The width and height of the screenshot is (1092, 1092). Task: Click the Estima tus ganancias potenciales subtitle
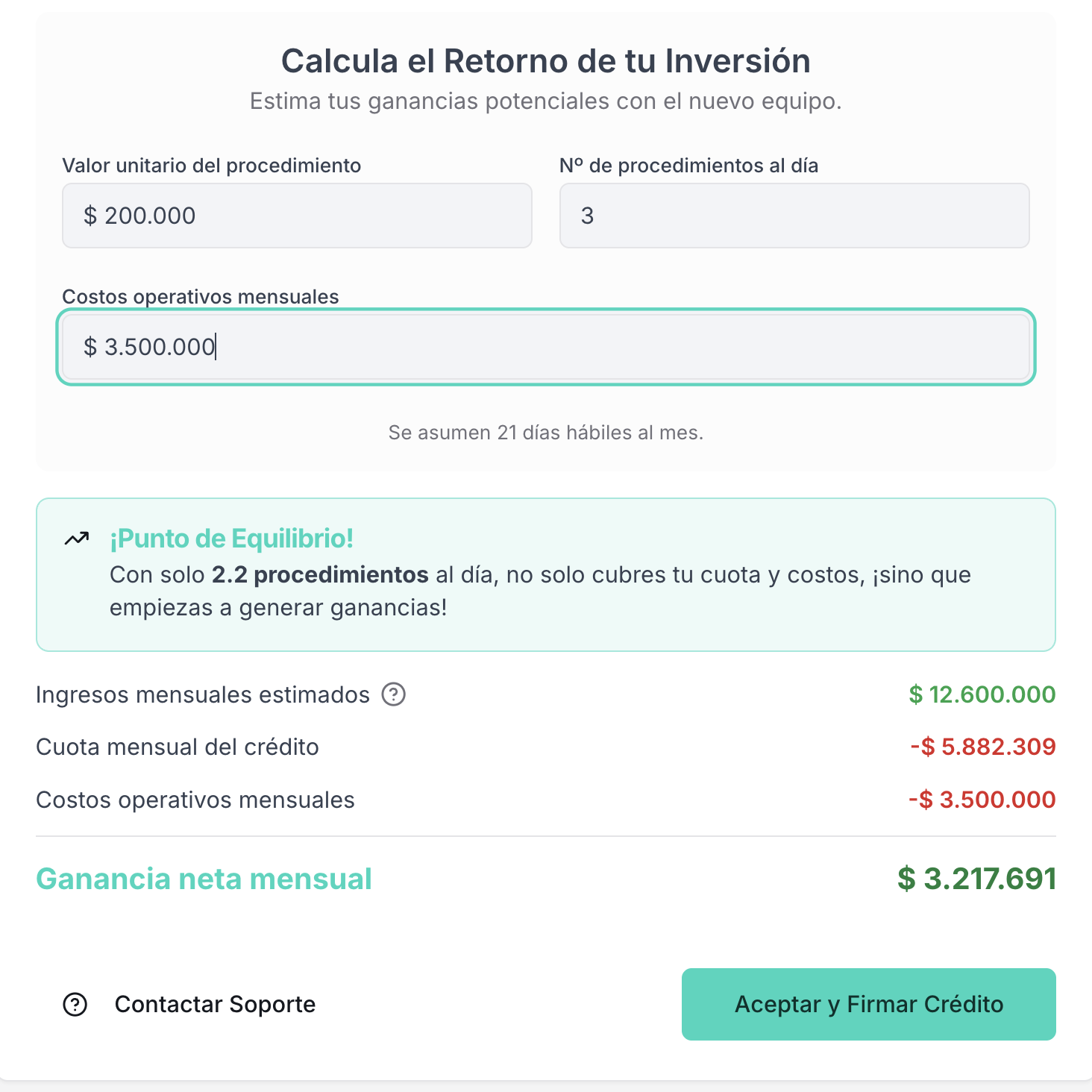545,101
